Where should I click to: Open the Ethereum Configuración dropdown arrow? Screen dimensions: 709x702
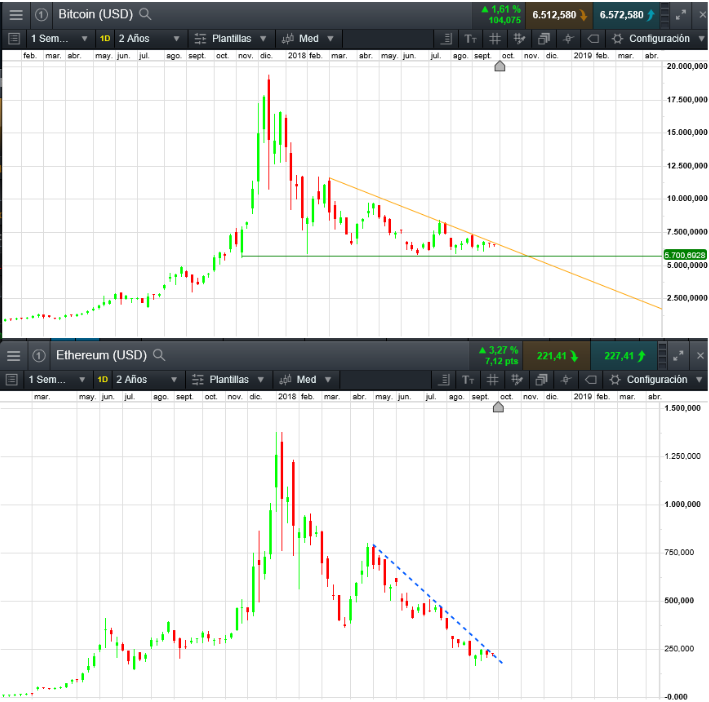[699, 380]
